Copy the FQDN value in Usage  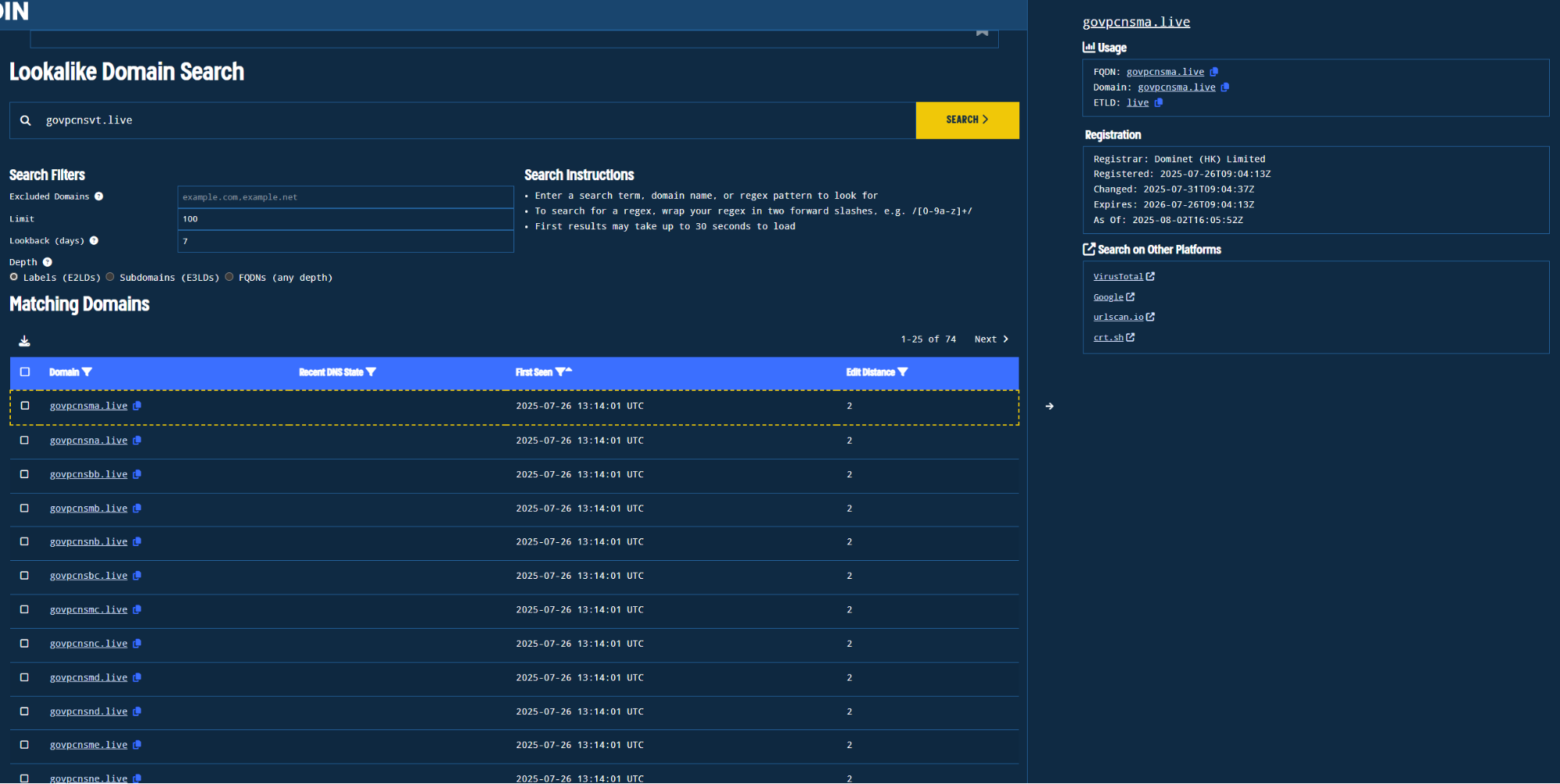click(1214, 72)
